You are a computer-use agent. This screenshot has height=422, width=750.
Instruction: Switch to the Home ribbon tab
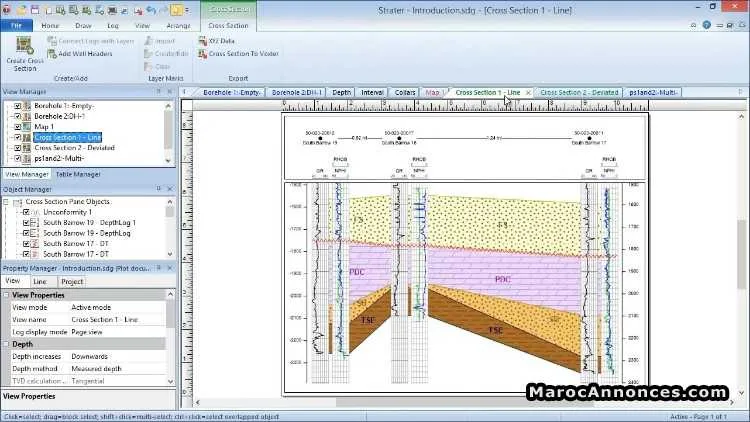click(50, 25)
